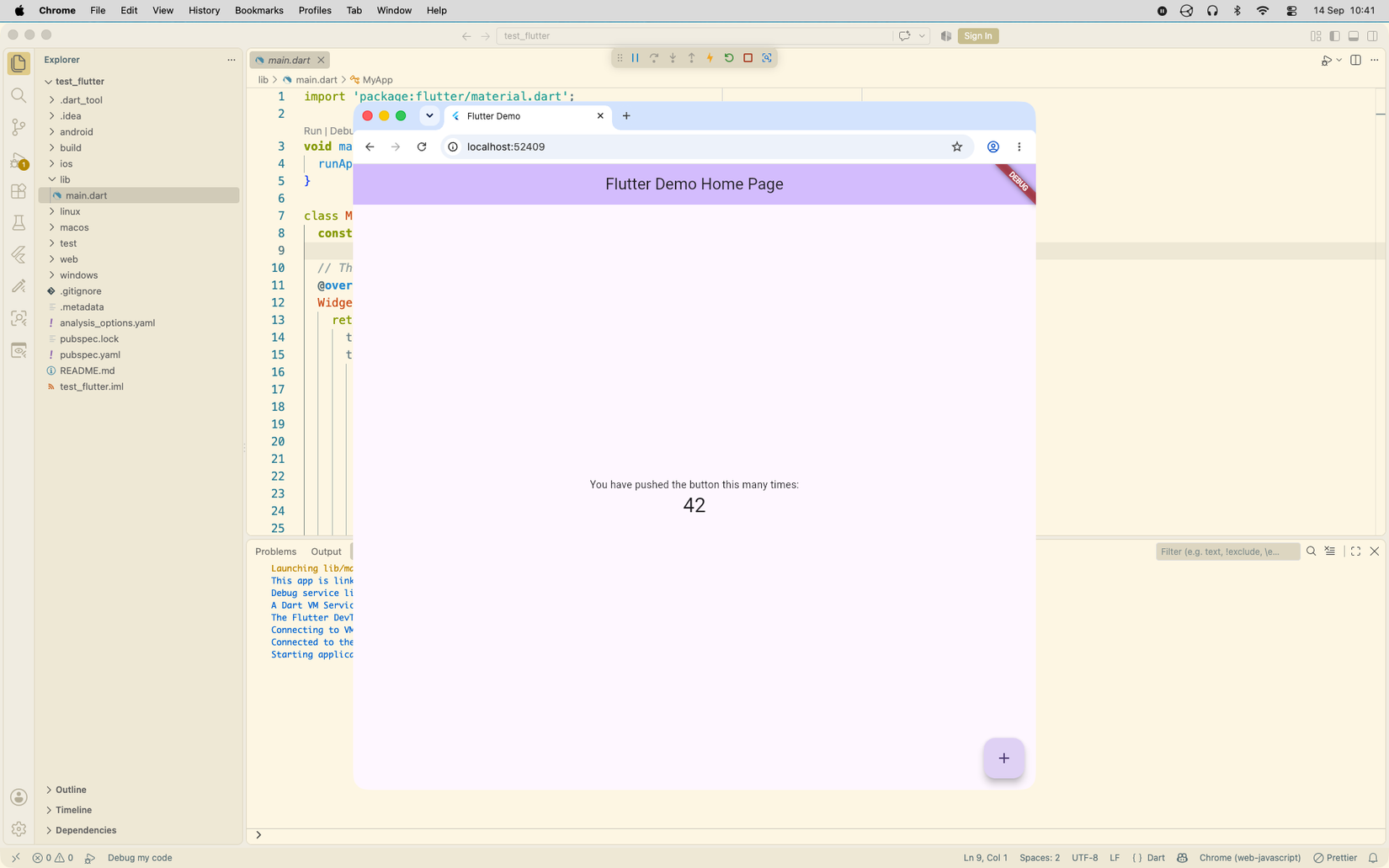The height and width of the screenshot is (868, 1389).
Task: Open the browser three-dot menu
Action: [x=1019, y=146]
